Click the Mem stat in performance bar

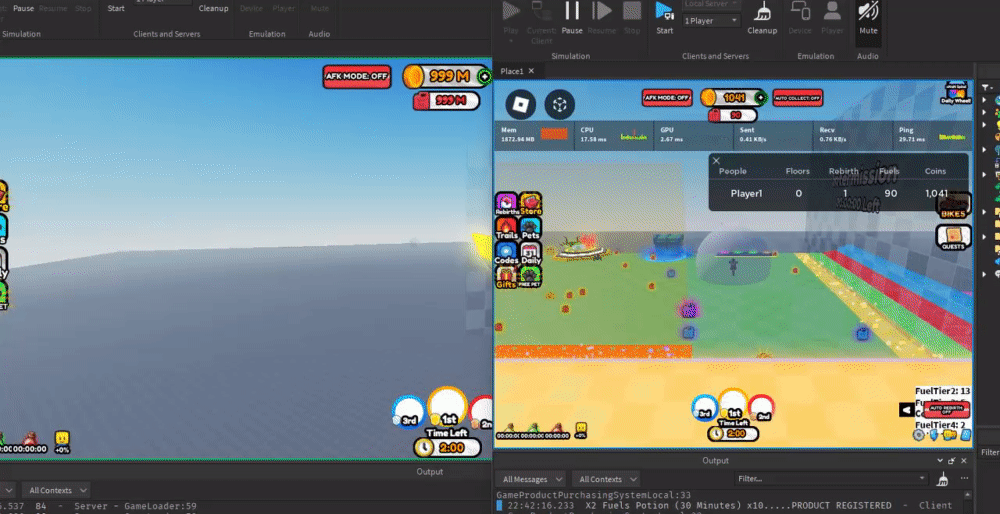click(x=534, y=134)
